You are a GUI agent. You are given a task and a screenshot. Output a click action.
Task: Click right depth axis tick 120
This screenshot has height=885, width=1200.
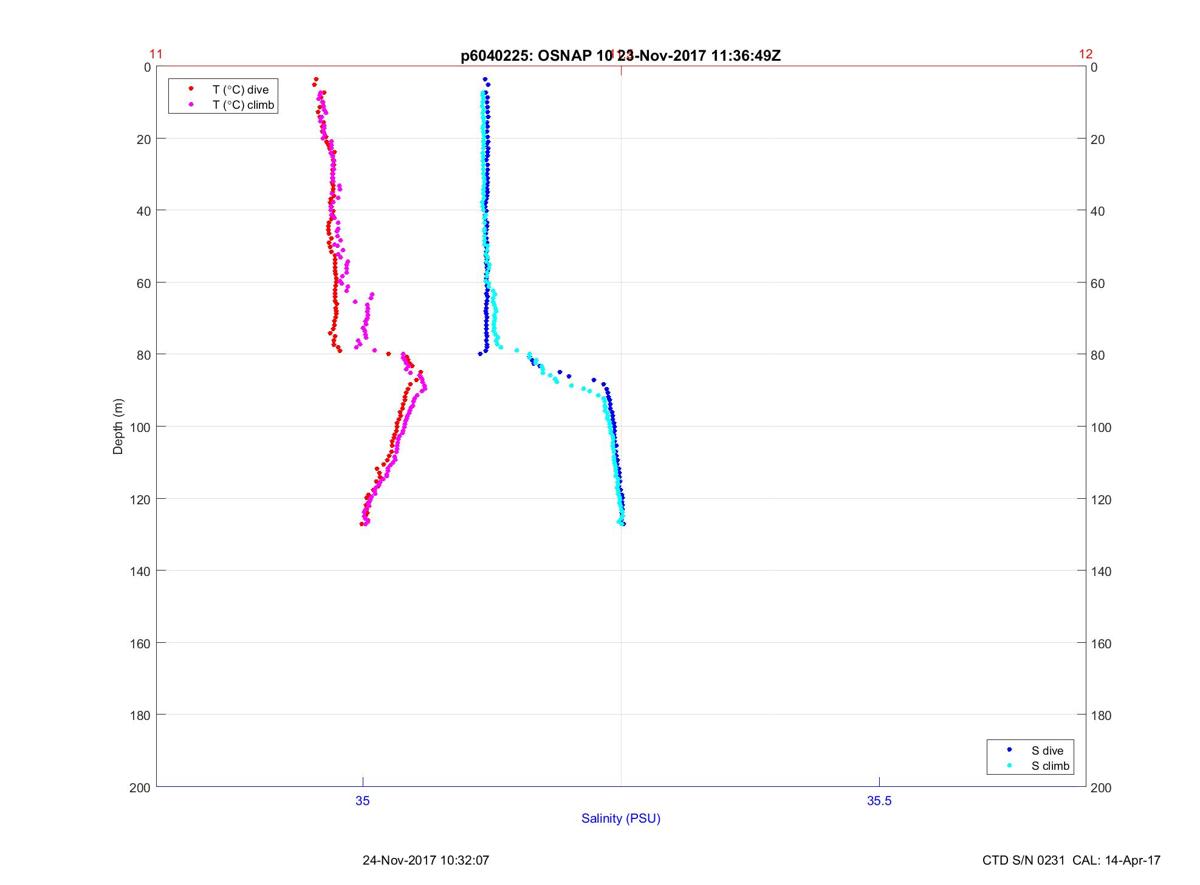(1101, 499)
